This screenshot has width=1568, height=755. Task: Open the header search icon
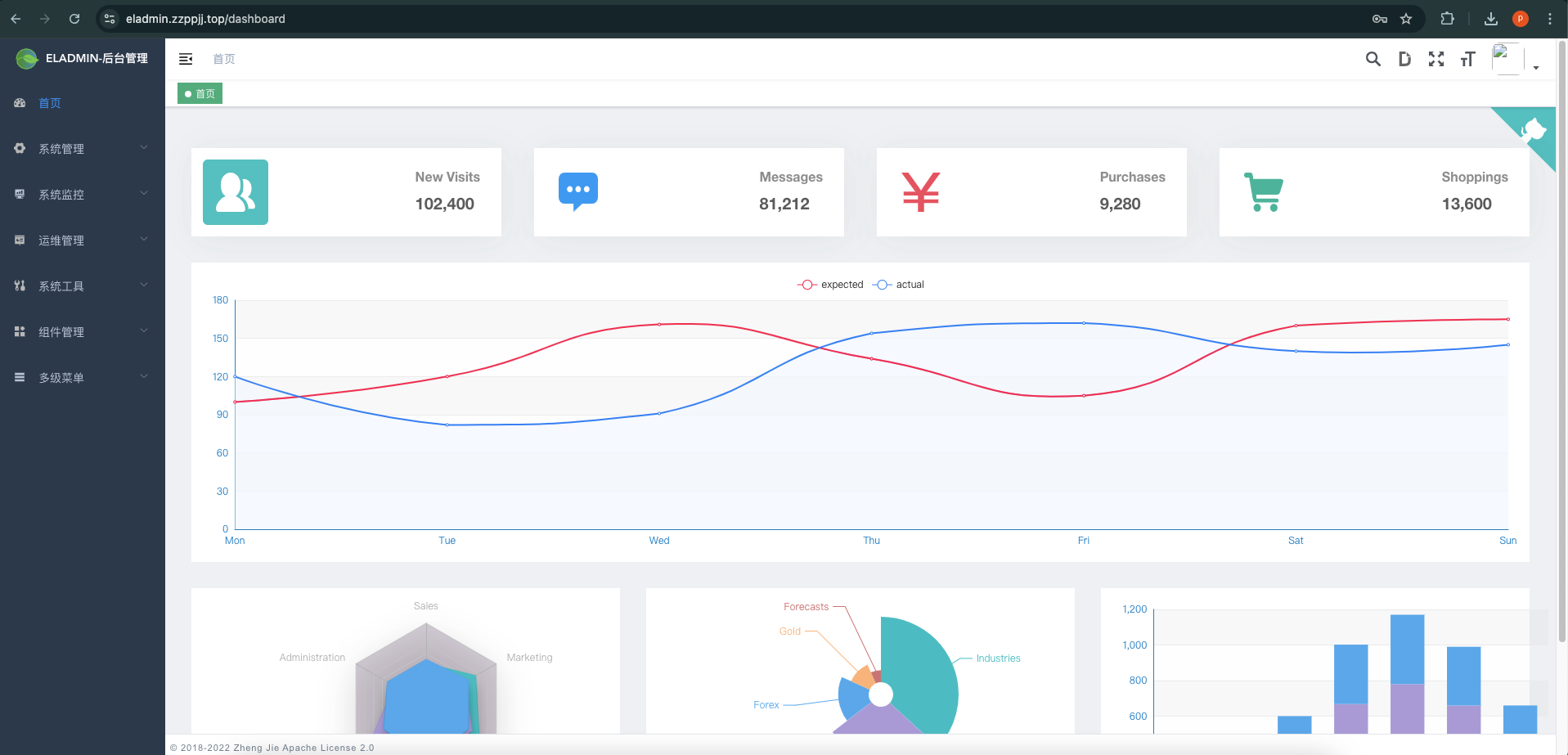click(1373, 59)
